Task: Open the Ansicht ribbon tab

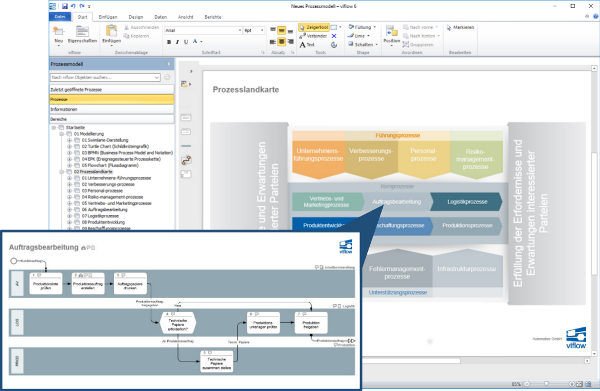Action: [x=185, y=17]
